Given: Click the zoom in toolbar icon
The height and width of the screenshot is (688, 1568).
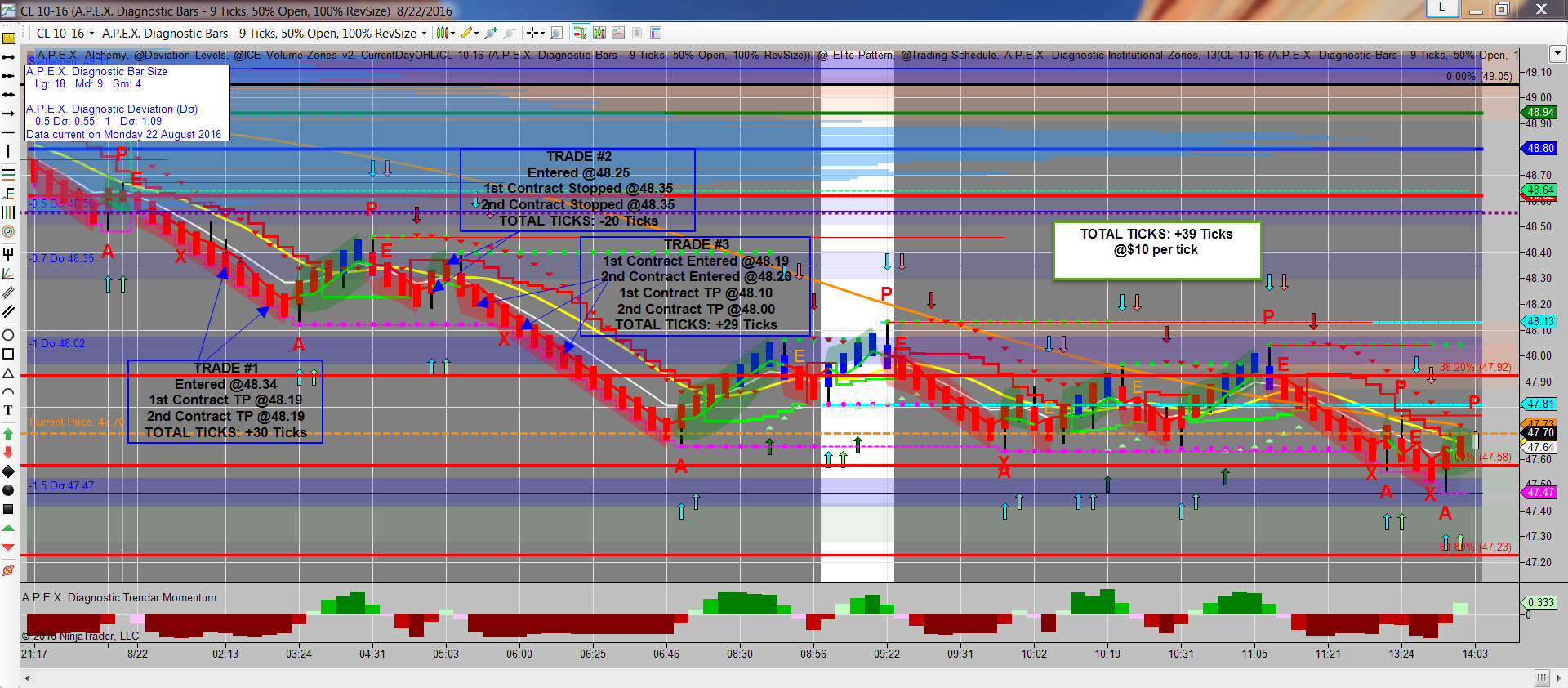Looking at the screenshot, I should (491, 33).
